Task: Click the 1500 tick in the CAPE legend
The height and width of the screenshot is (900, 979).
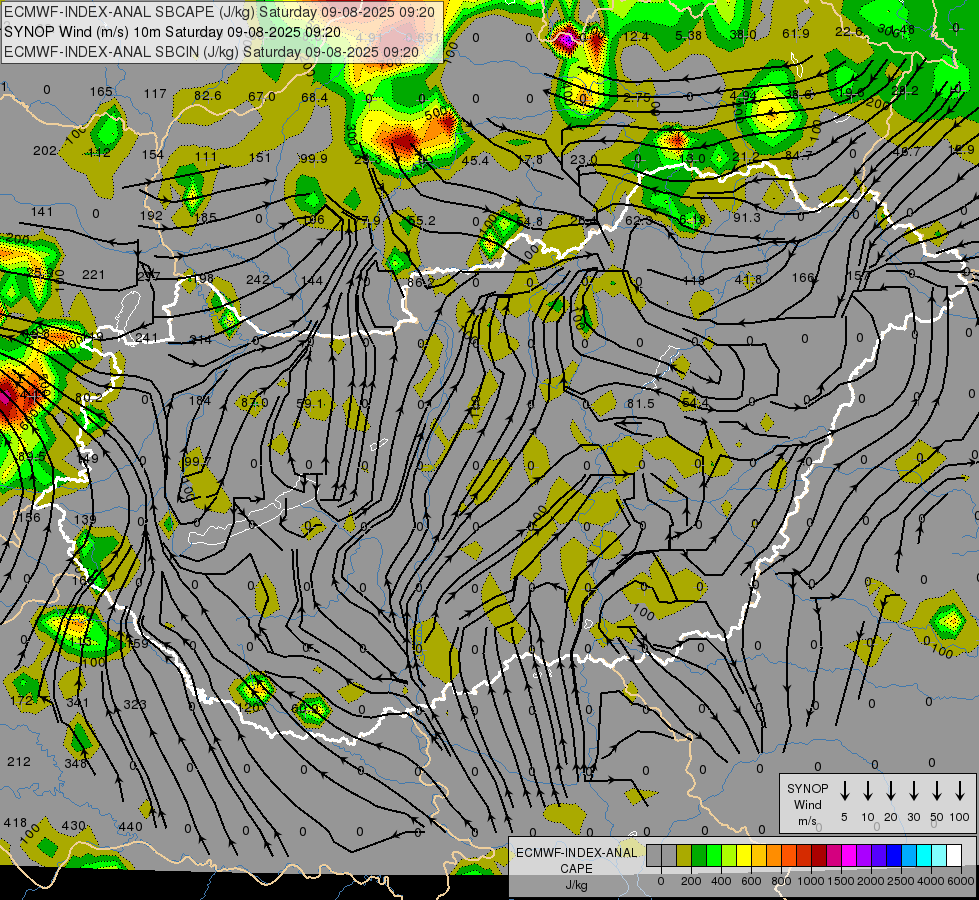Action: coord(841,881)
